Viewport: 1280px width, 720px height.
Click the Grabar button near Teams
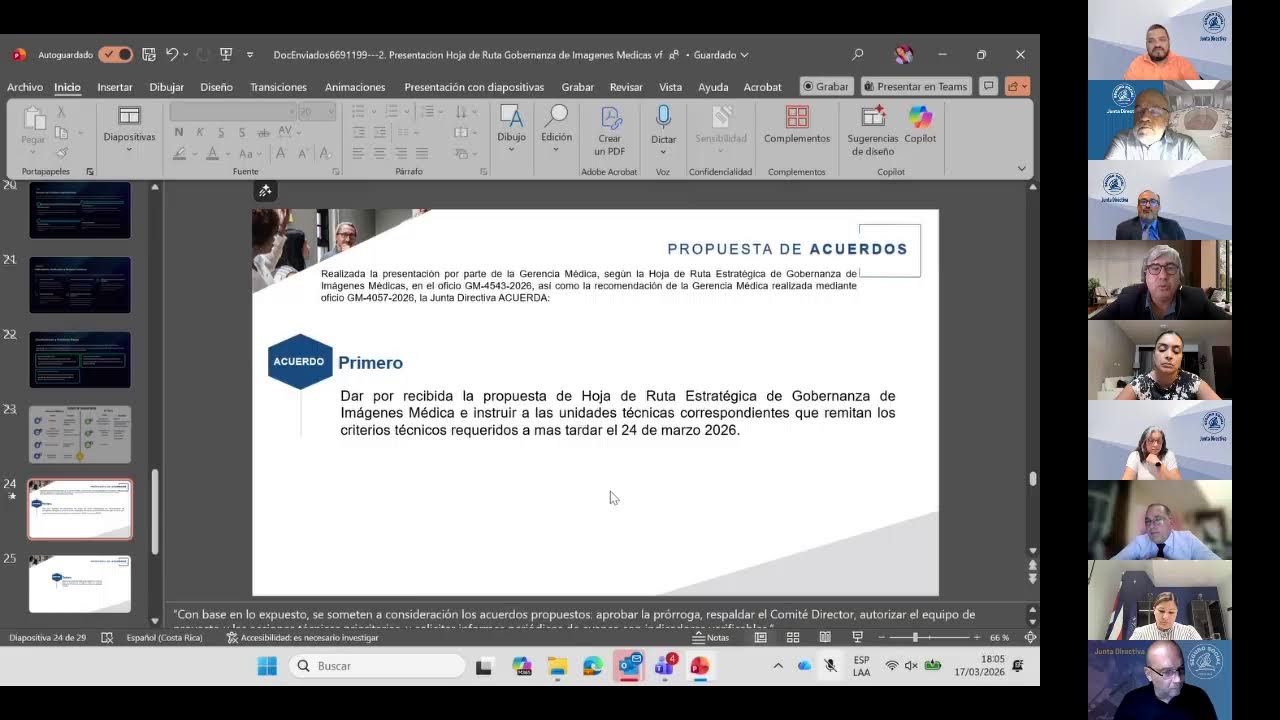point(826,87)
